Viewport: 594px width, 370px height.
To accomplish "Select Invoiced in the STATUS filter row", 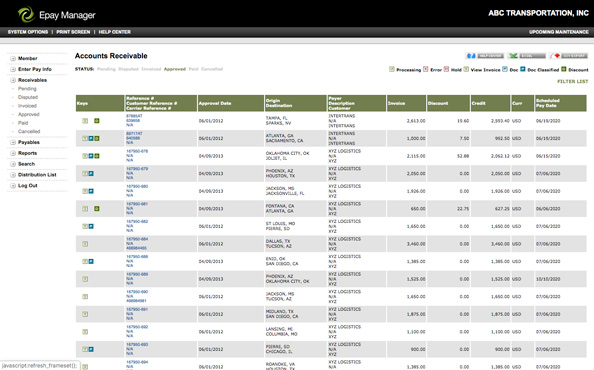I will pyautogui.click(x=151, y=69).
